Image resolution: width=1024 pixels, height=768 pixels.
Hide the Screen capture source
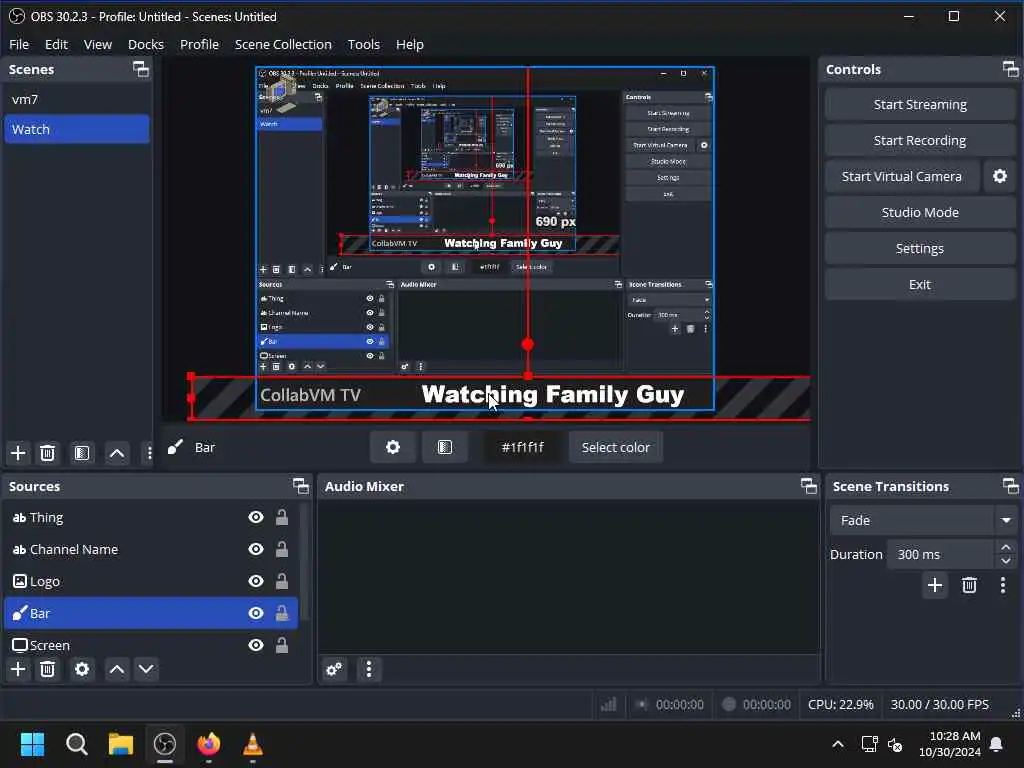coord(256,645)
